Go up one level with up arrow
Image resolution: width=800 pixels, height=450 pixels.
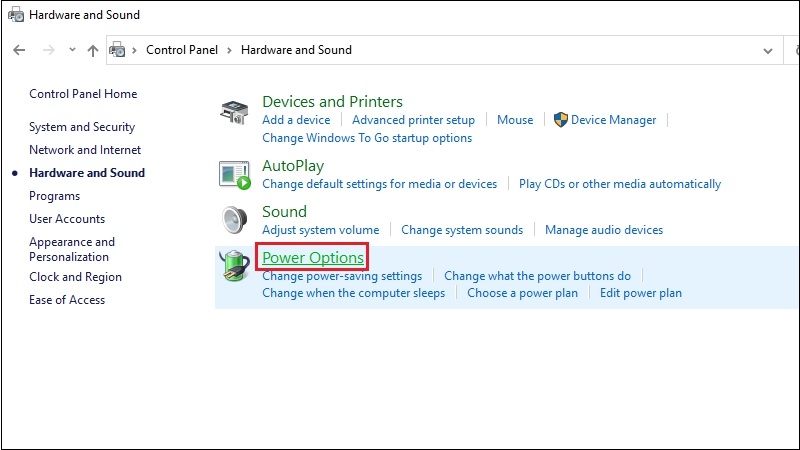(92, 51)
